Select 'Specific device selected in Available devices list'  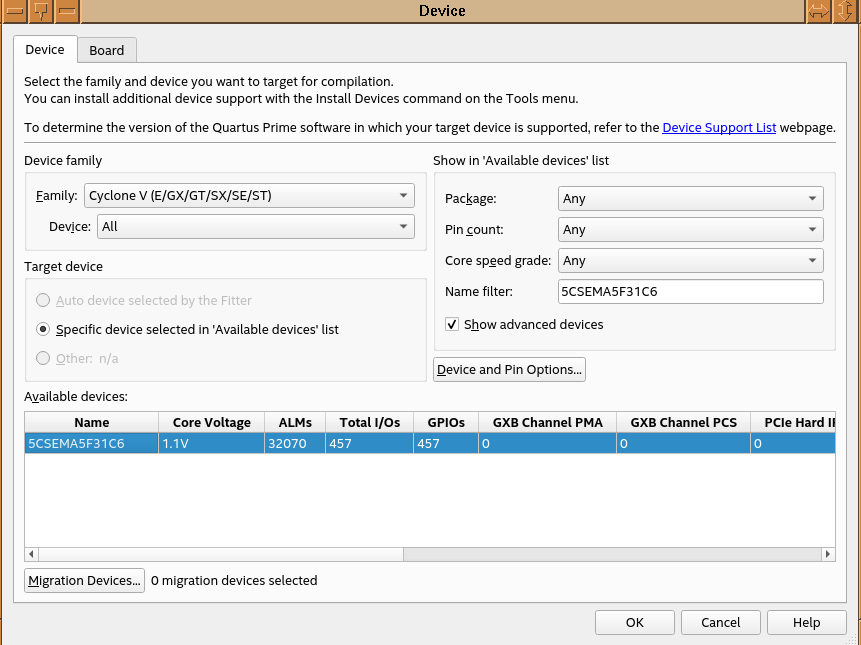pyautogui.click(x=43, y=329)
